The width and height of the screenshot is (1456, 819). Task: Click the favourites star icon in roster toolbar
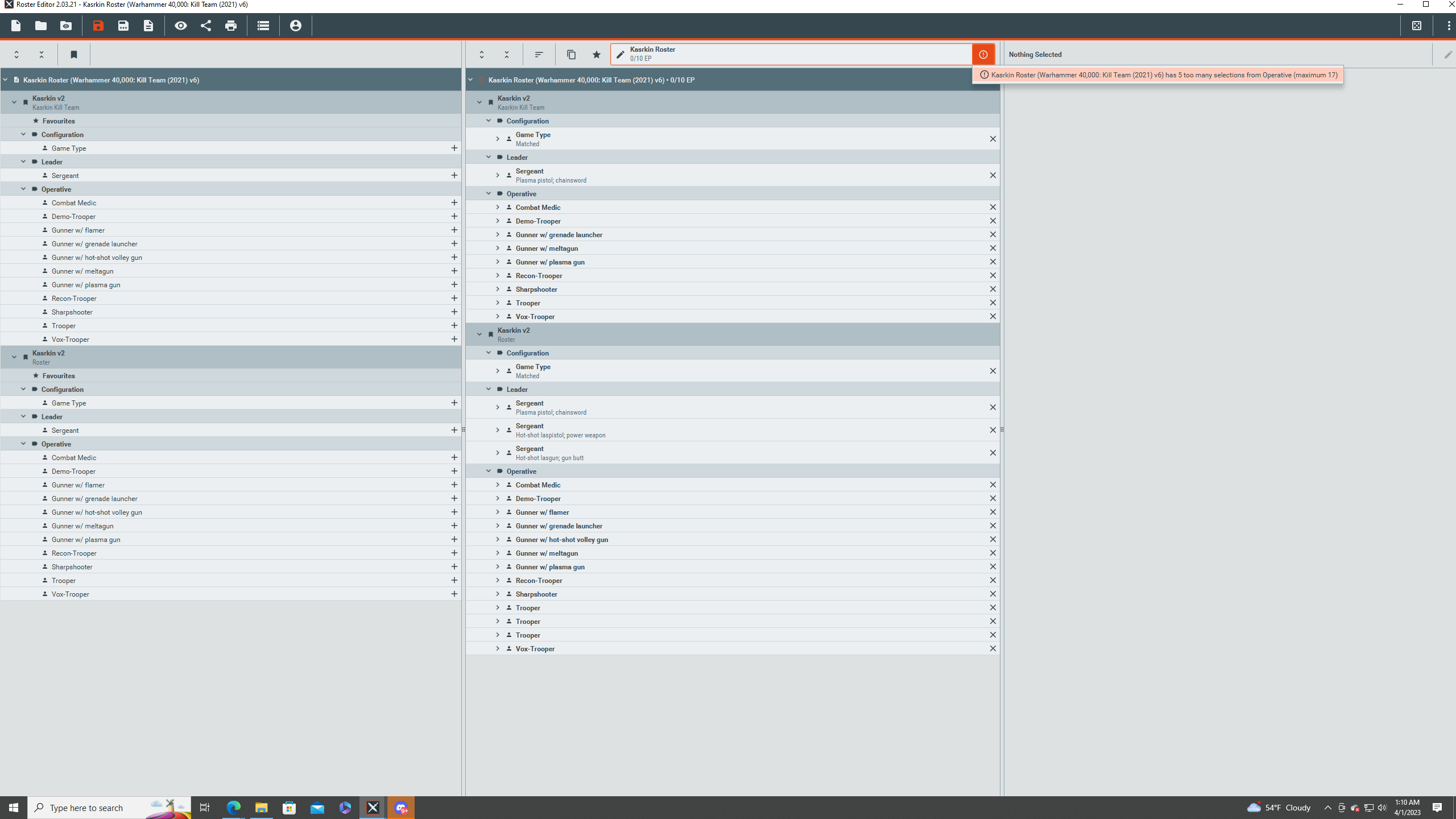pos(597,55)
